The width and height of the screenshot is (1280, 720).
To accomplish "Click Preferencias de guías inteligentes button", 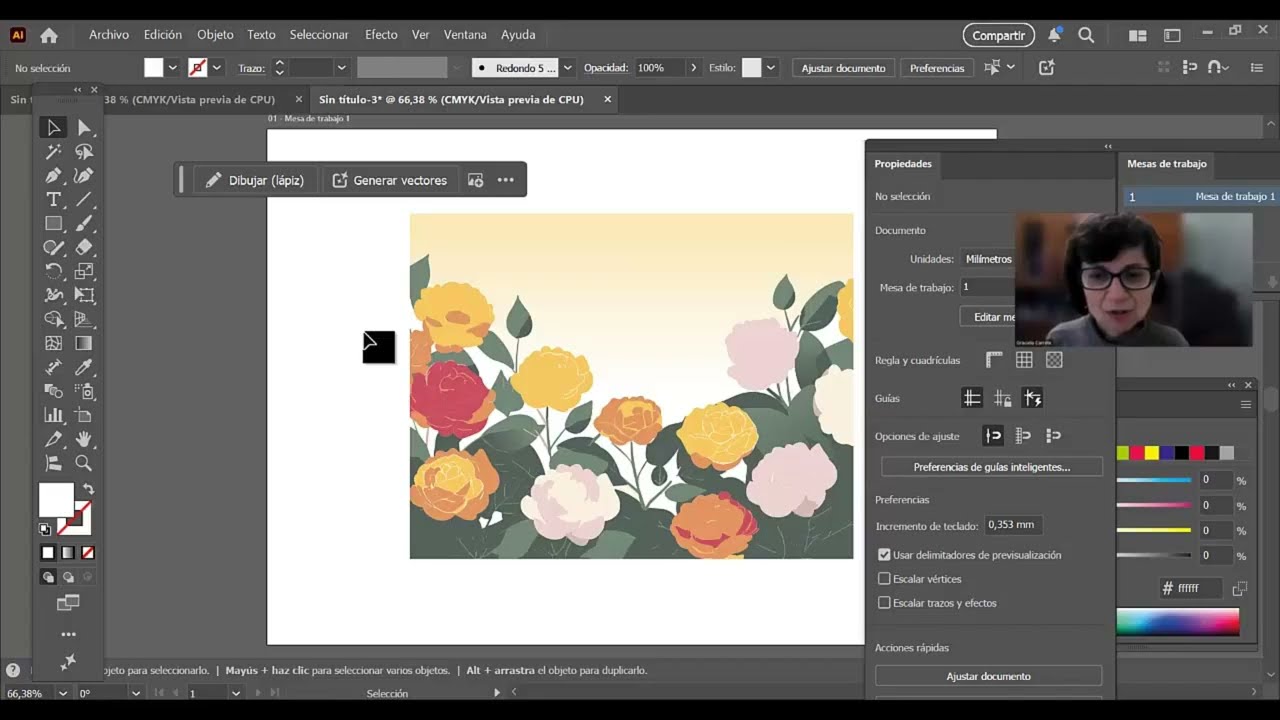I will click(991, 467).
